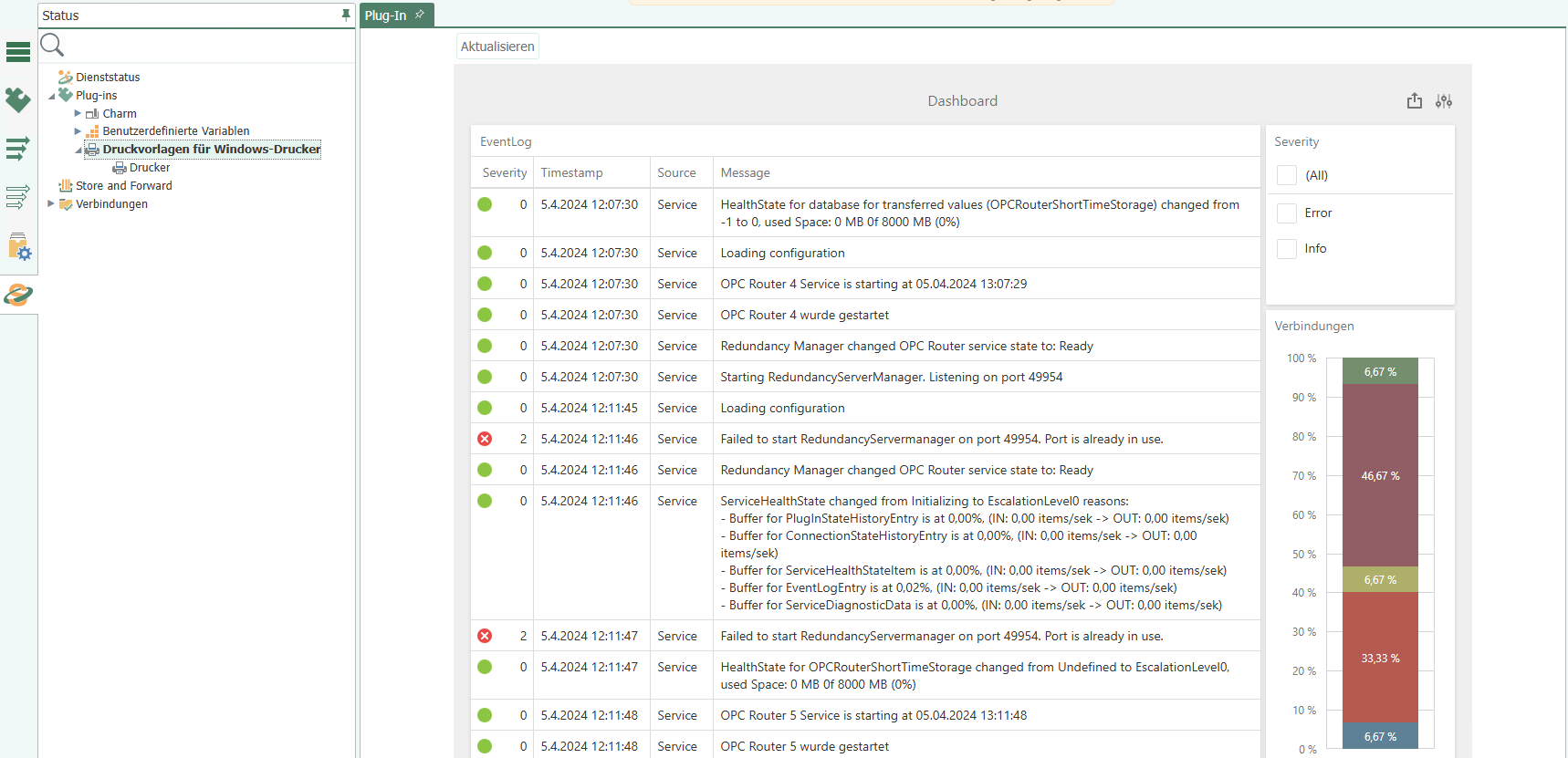
Task: Click green status icon for OPC Router 5 wurde gestartet
Action: tap(485, 746)
